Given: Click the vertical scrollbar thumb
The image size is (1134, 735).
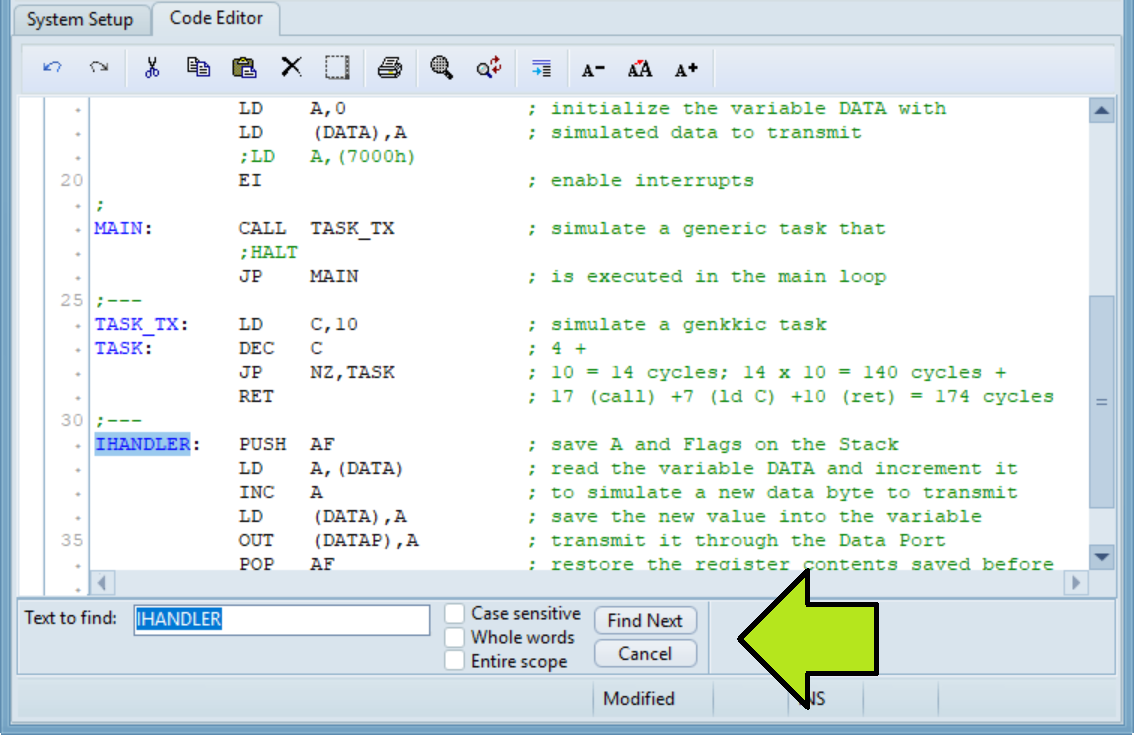Looking at the screenshot, I should point(1101,402).
